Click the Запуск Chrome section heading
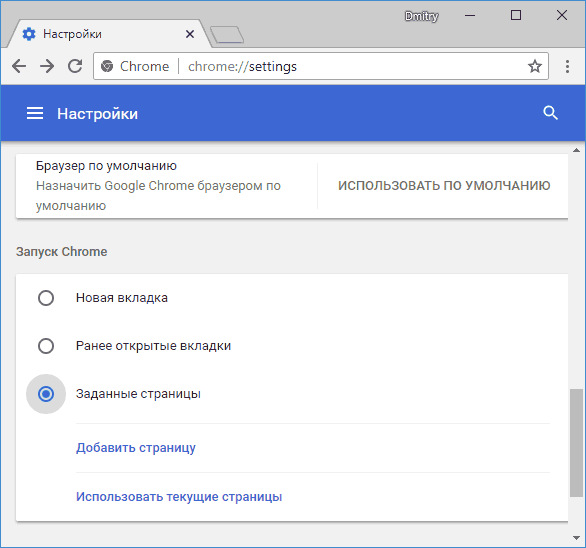586x548 pixels. point(62,252)
